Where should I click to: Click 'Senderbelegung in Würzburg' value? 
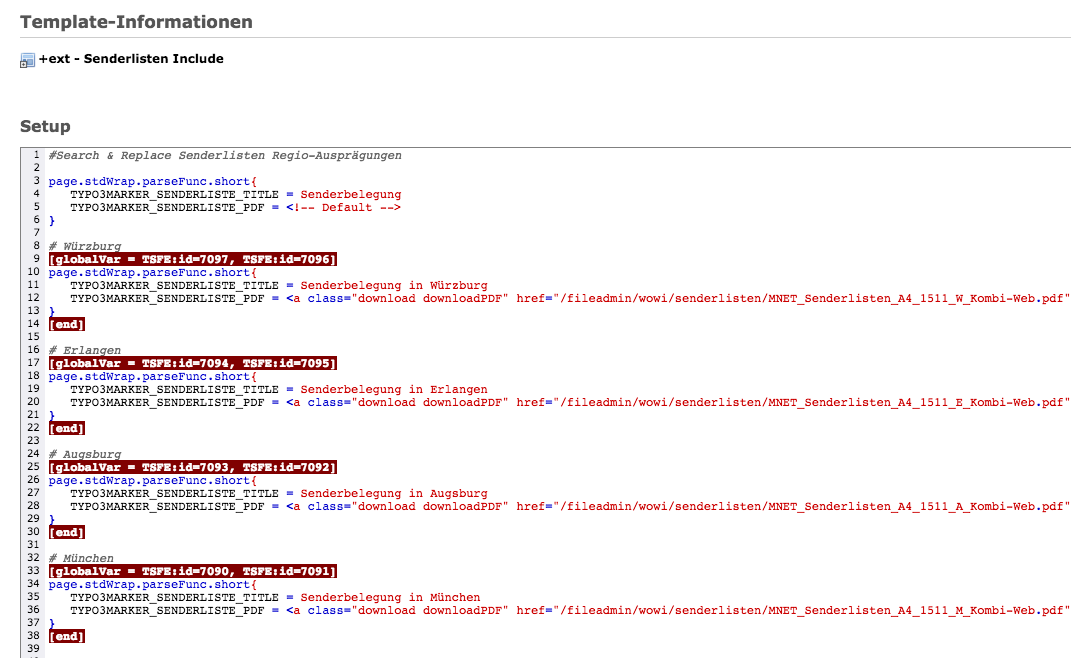coord(394,286)
